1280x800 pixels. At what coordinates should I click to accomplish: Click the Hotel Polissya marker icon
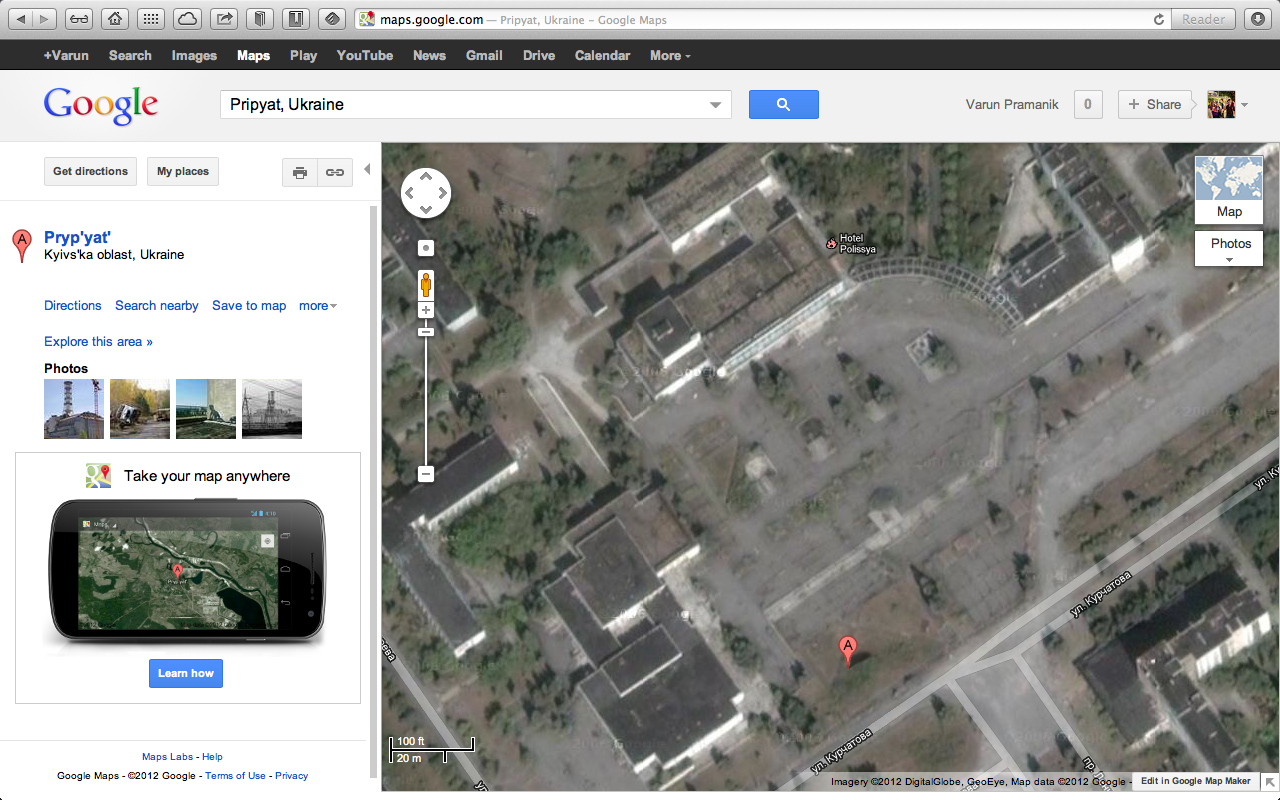click(830, 243)
